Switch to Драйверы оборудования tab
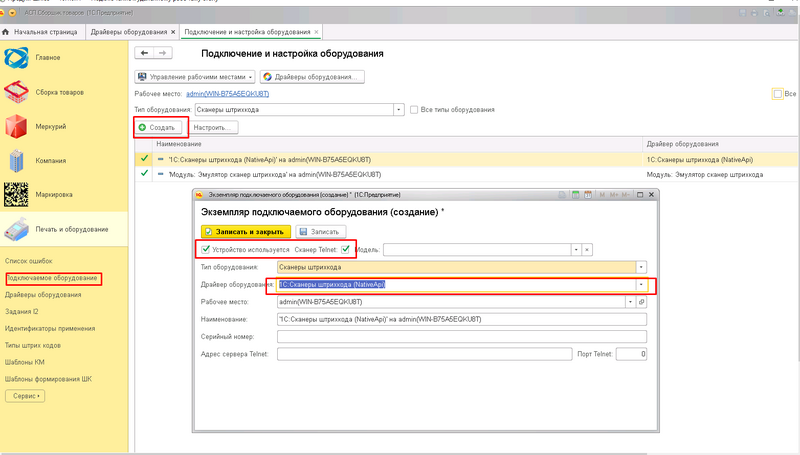 tap(129, 32)
